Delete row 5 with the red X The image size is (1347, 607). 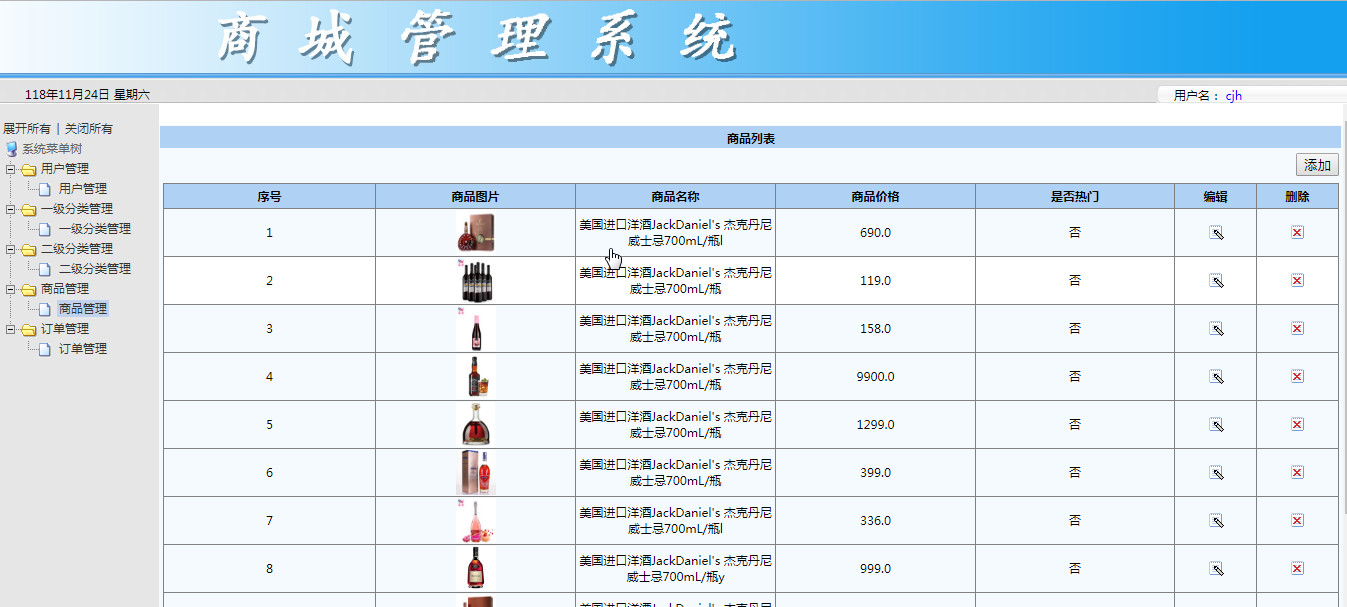pyautogui.click(x=1297, y=425)
